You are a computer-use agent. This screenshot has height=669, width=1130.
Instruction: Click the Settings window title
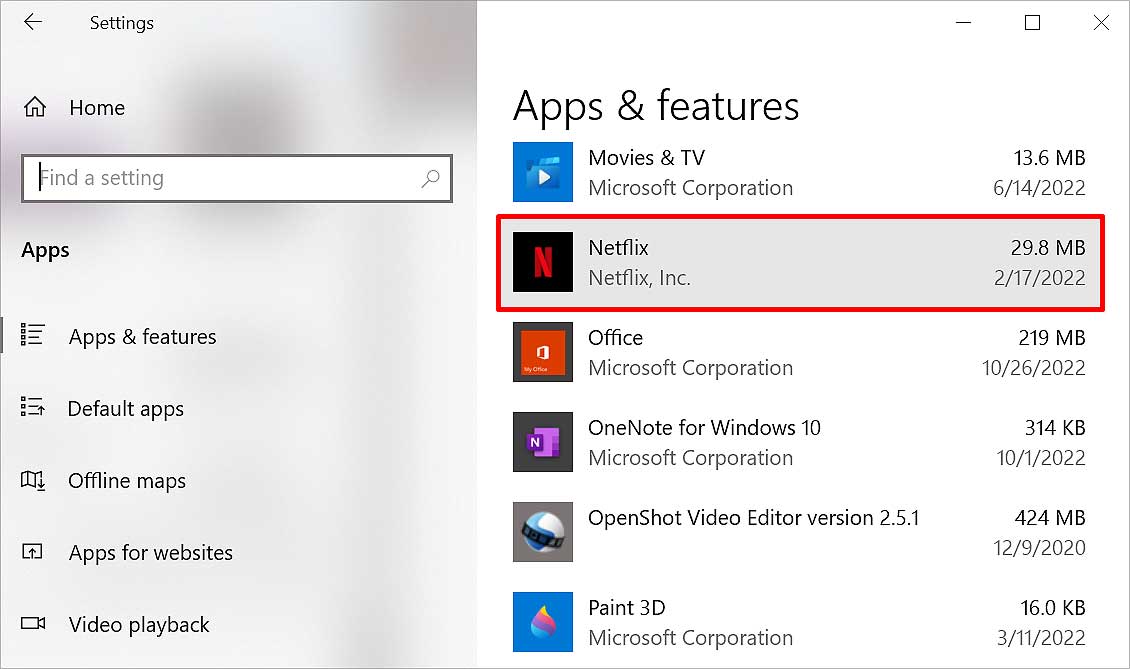[122, 23]
